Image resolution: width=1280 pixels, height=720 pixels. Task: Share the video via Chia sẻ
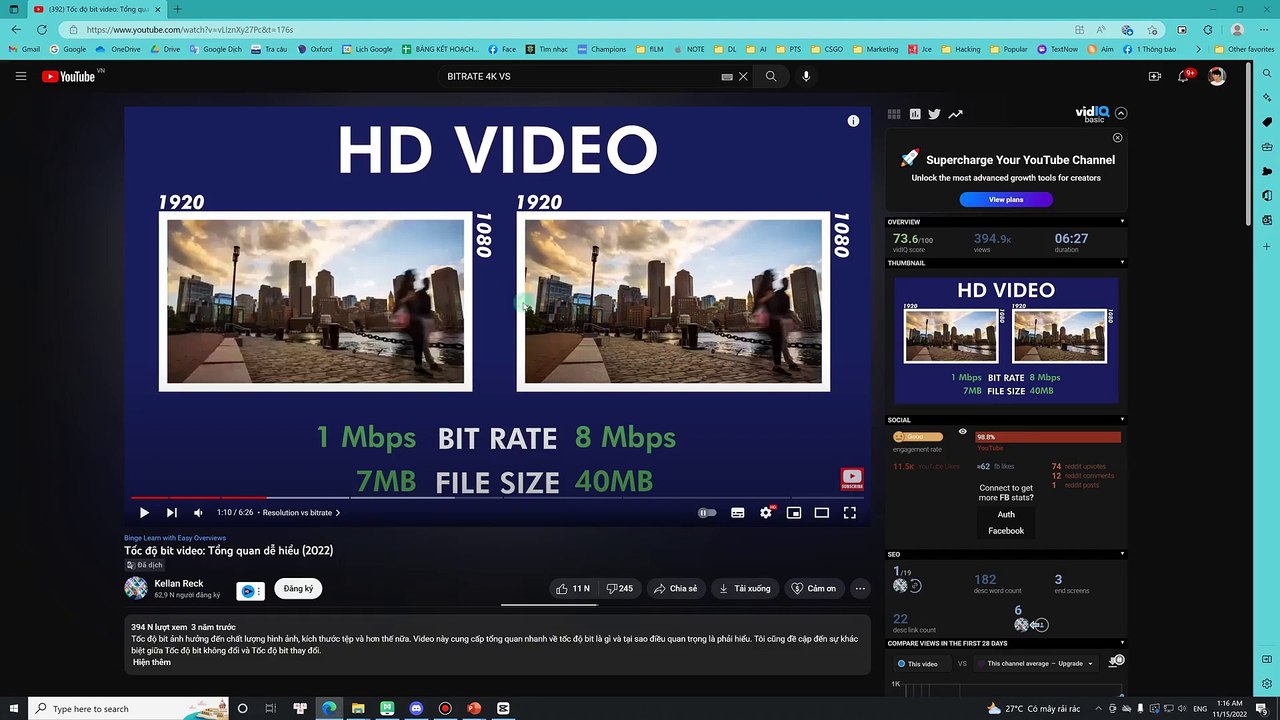pyautogui.click(x=676, y=589)
